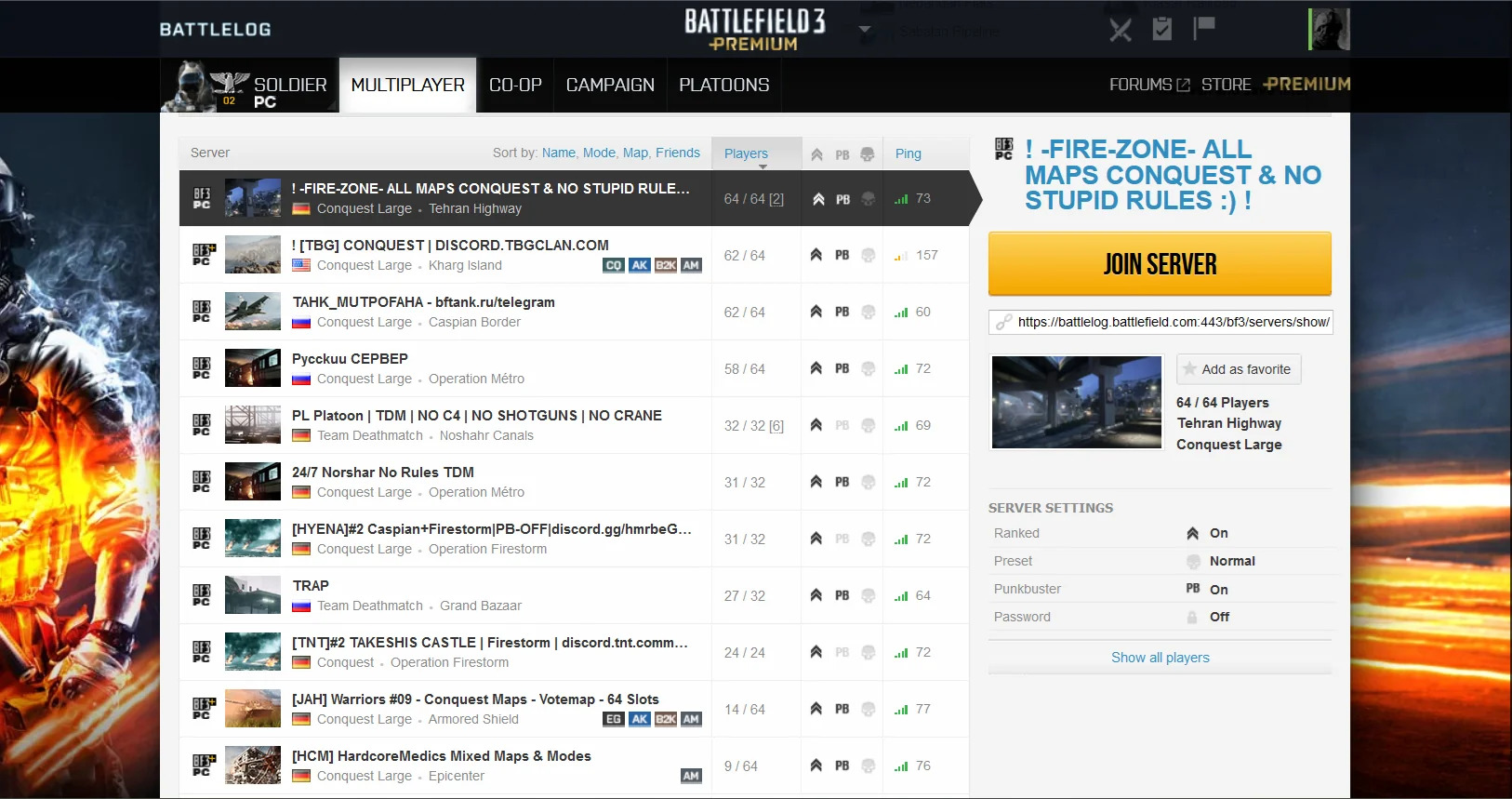Select the [JAH] Warriors #09 server

(x=574, y=709)
